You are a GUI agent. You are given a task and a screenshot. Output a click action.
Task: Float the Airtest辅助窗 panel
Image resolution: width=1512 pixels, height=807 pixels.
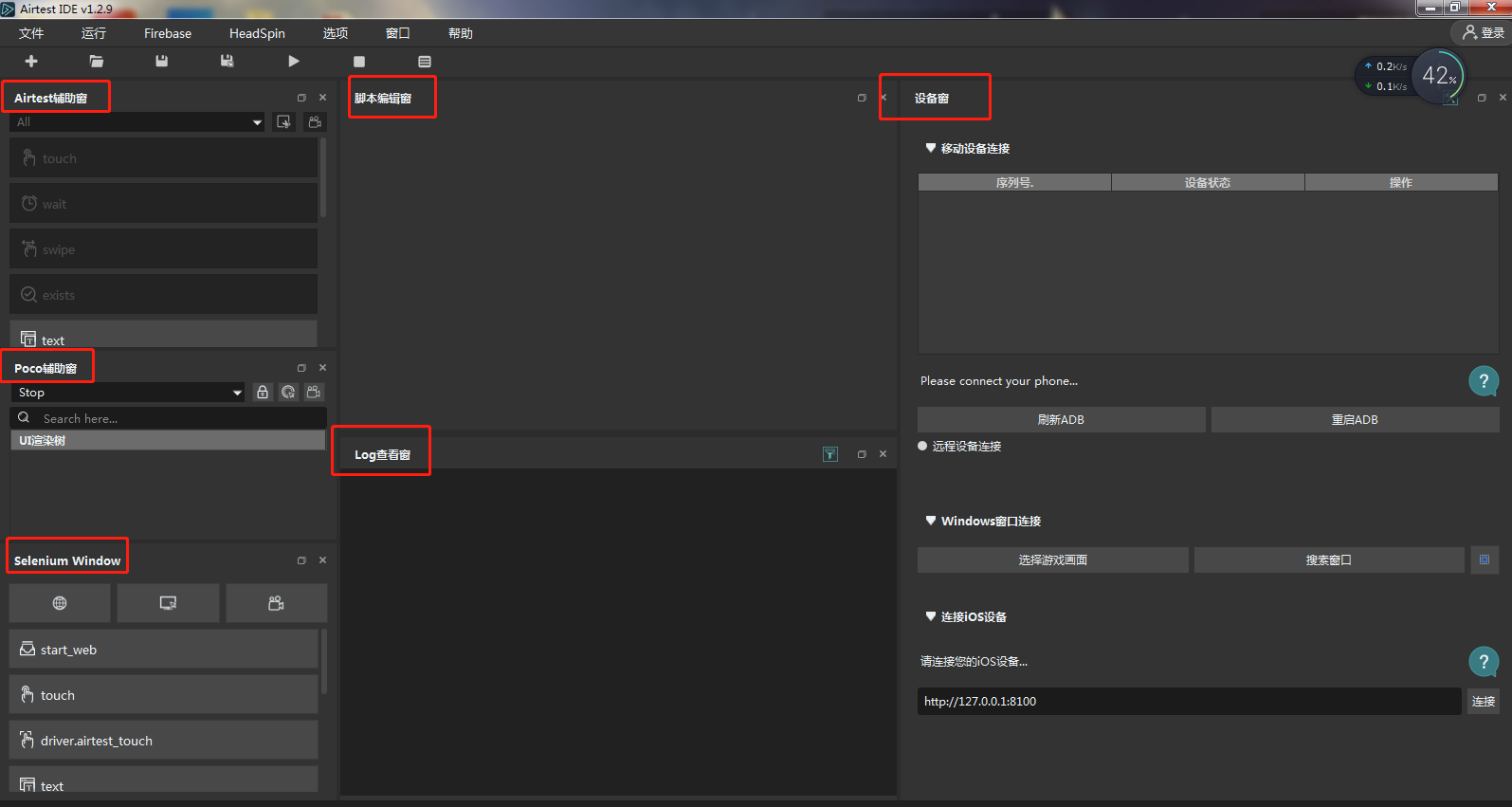(301, 98)
